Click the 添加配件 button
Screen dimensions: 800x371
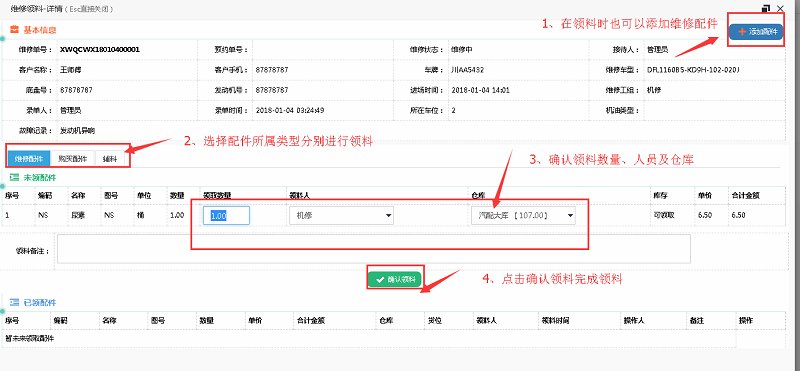pyautogui.click(x=756, y=32)
